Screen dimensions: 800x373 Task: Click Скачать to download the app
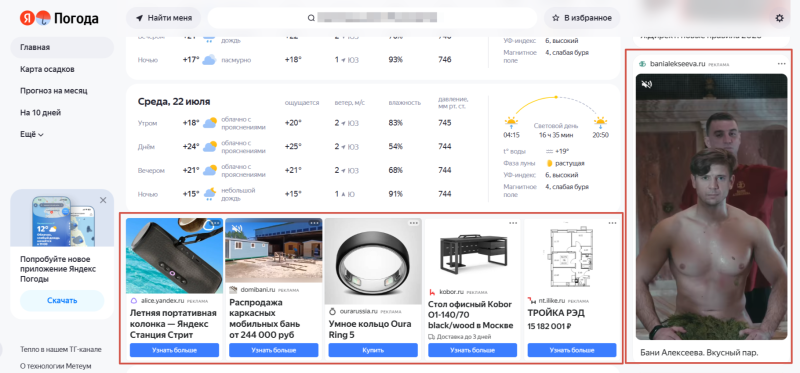pos(62,301)
